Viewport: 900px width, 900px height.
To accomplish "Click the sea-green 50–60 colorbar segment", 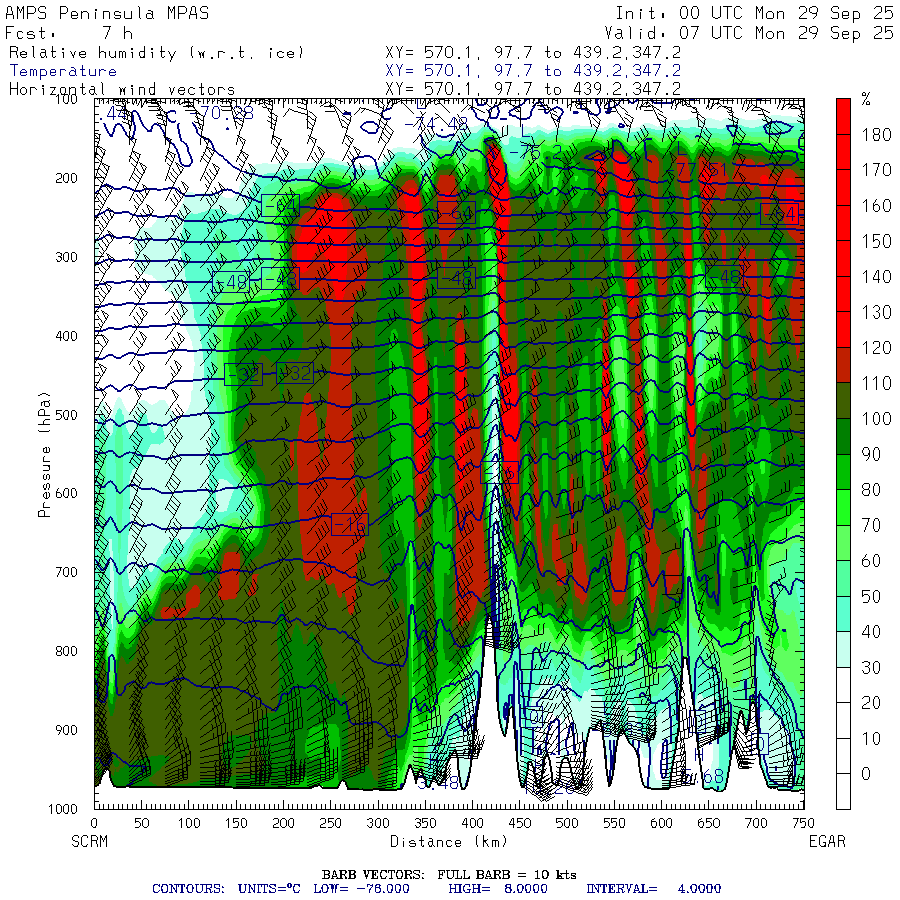I will tap(843, 578).
